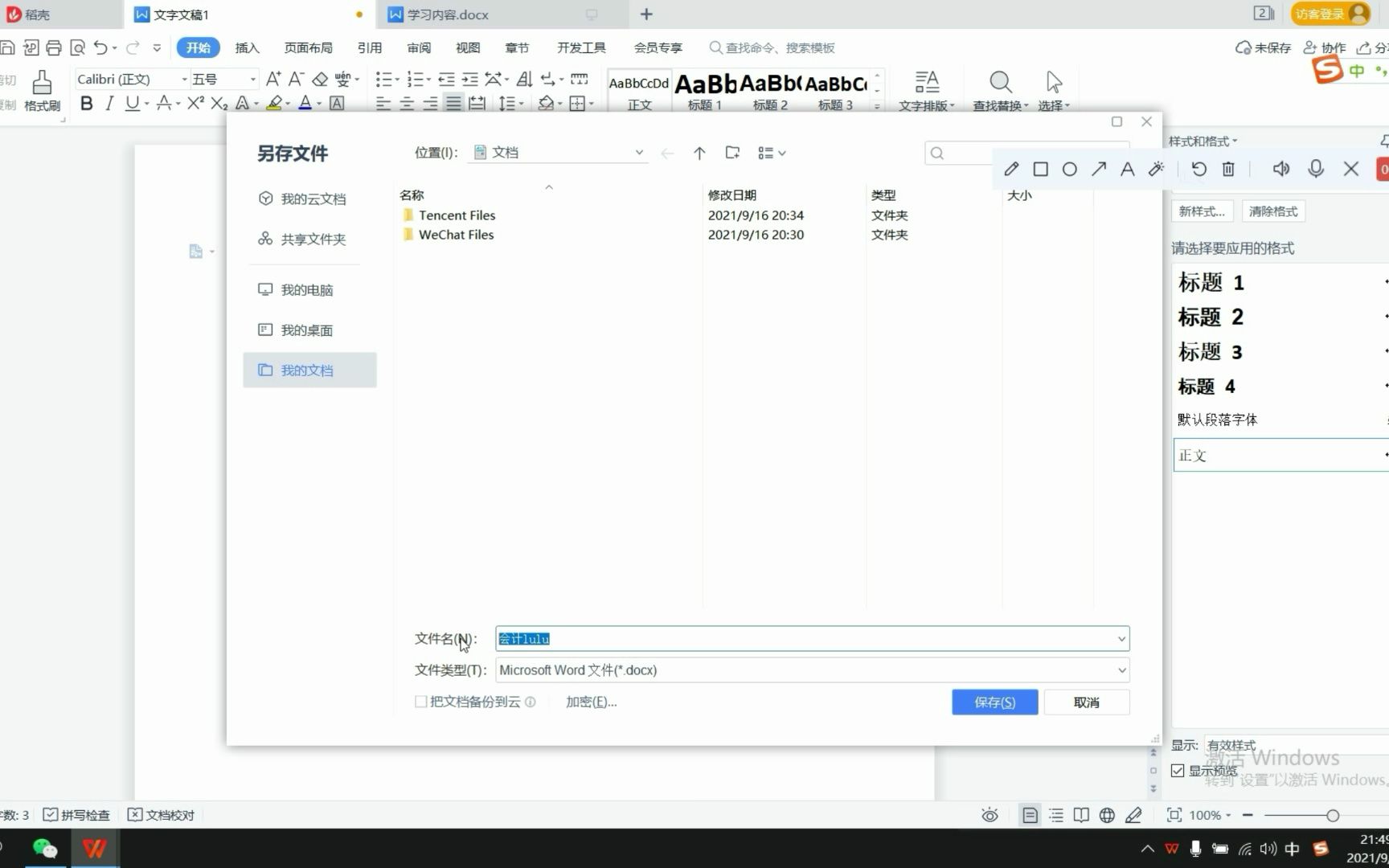Open the font size dropdown

click(252, 79)
